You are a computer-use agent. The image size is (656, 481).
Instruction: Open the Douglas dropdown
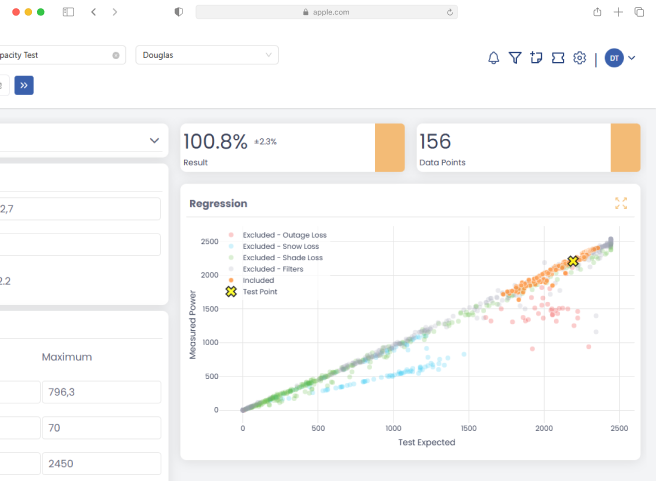[x=207, y=55]
